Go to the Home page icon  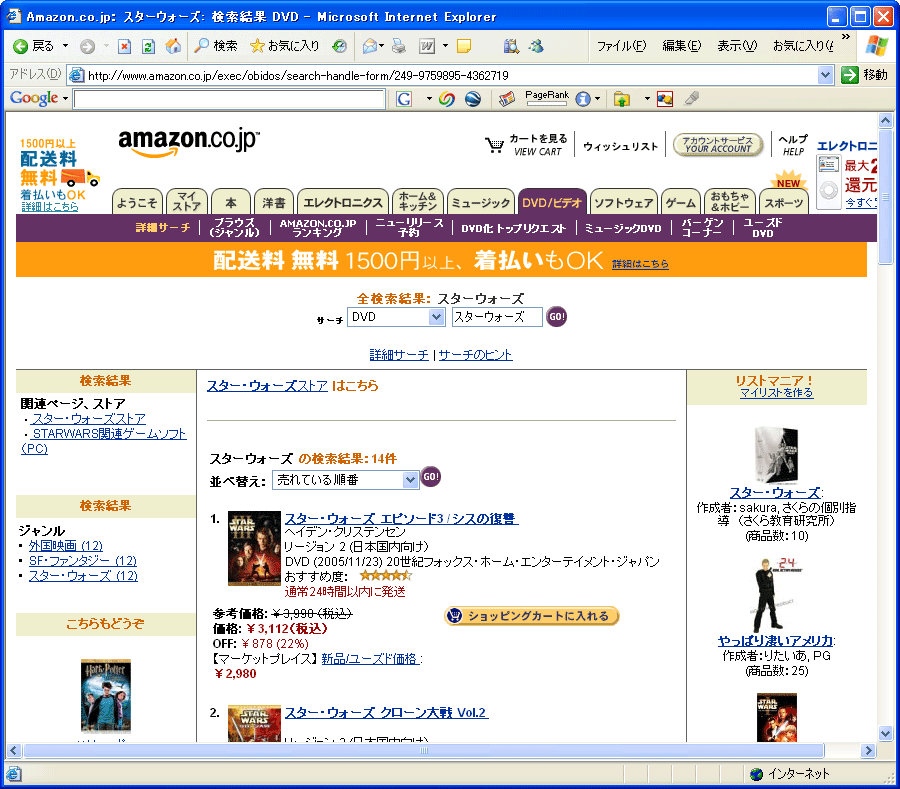(x=173, y=46)
